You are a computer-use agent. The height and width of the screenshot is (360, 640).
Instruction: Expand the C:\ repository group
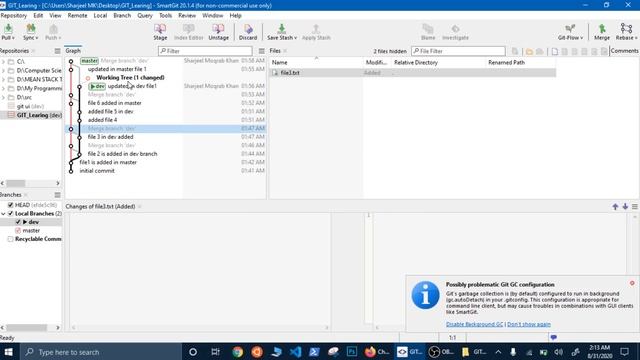3,62
